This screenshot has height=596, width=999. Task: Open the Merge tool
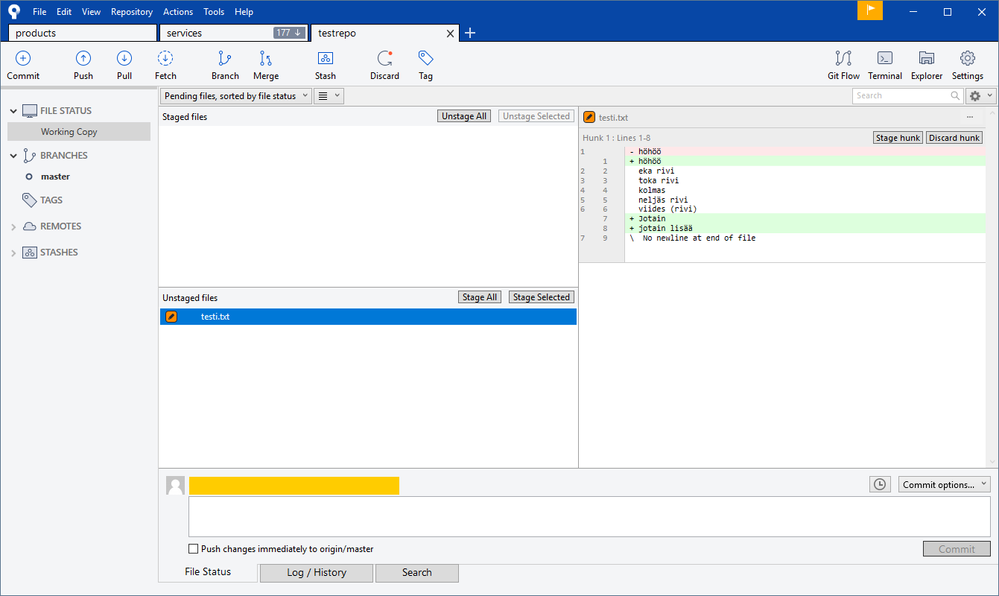coord(266,59)
